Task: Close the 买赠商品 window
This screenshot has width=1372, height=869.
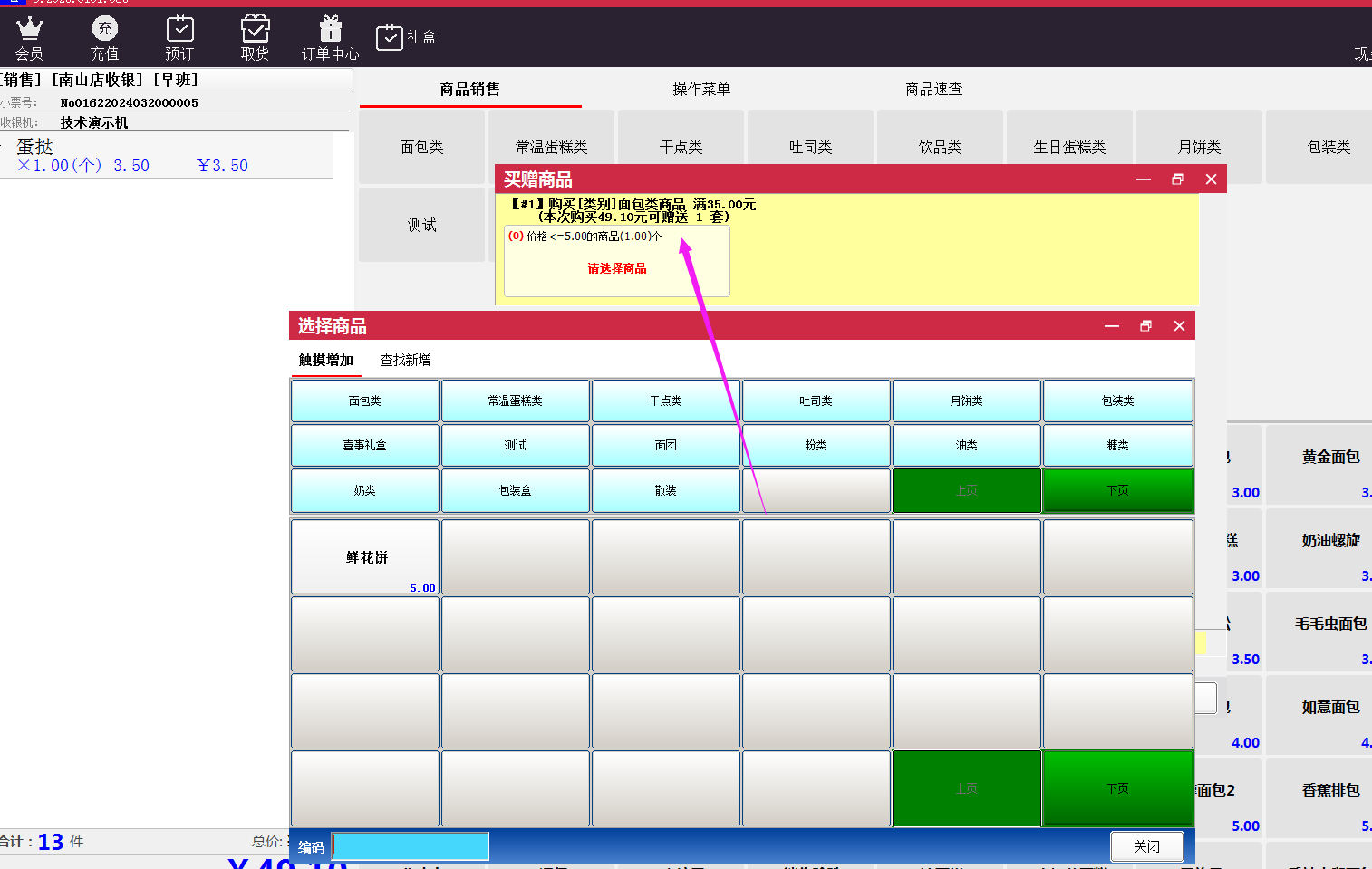Action: click(x=1211, y=179)
